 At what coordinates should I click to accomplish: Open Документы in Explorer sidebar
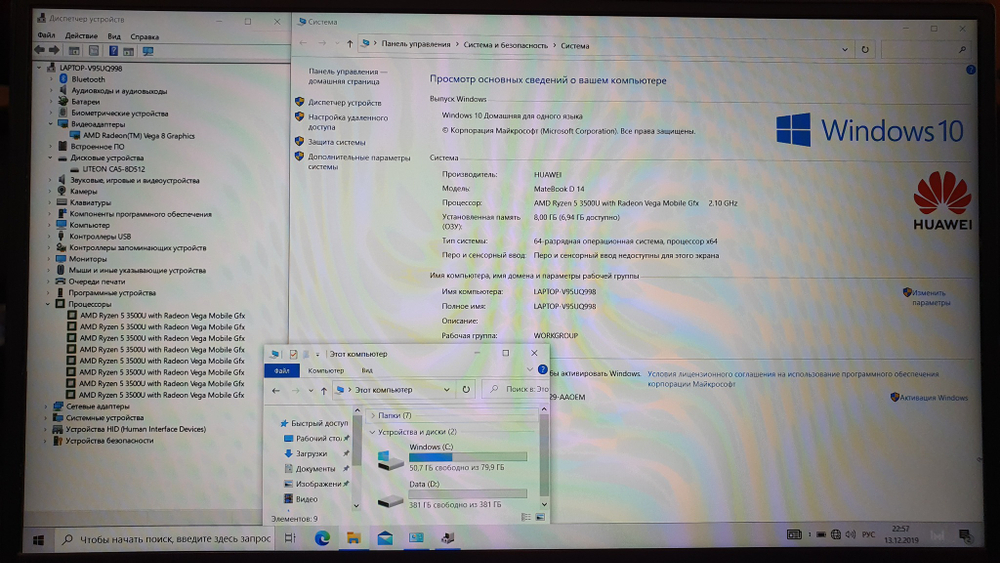315,469
